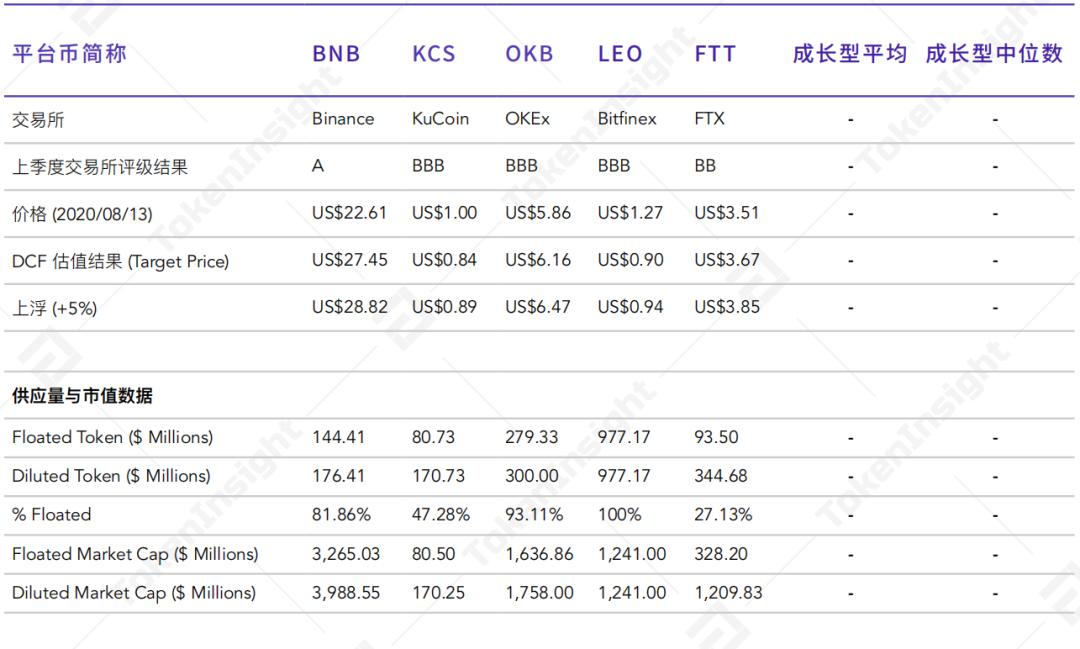The height and width of the screenshot is (649, 1080).
Task: Select the % Floated row label
Action: pyautogui.click(x=51, y=515)
